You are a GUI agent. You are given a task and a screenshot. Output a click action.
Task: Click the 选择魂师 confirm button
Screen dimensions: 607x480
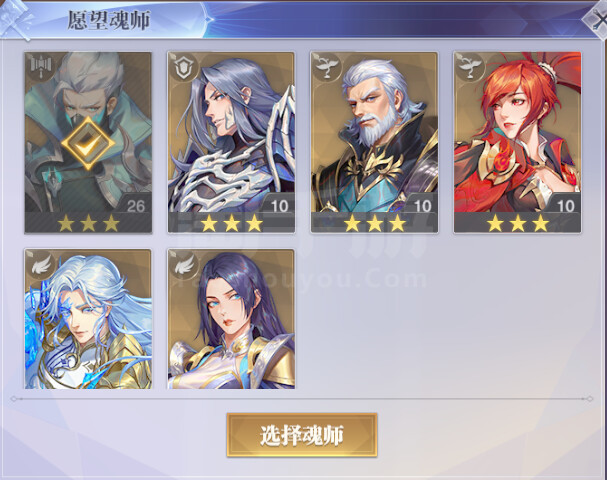(302, 435)
